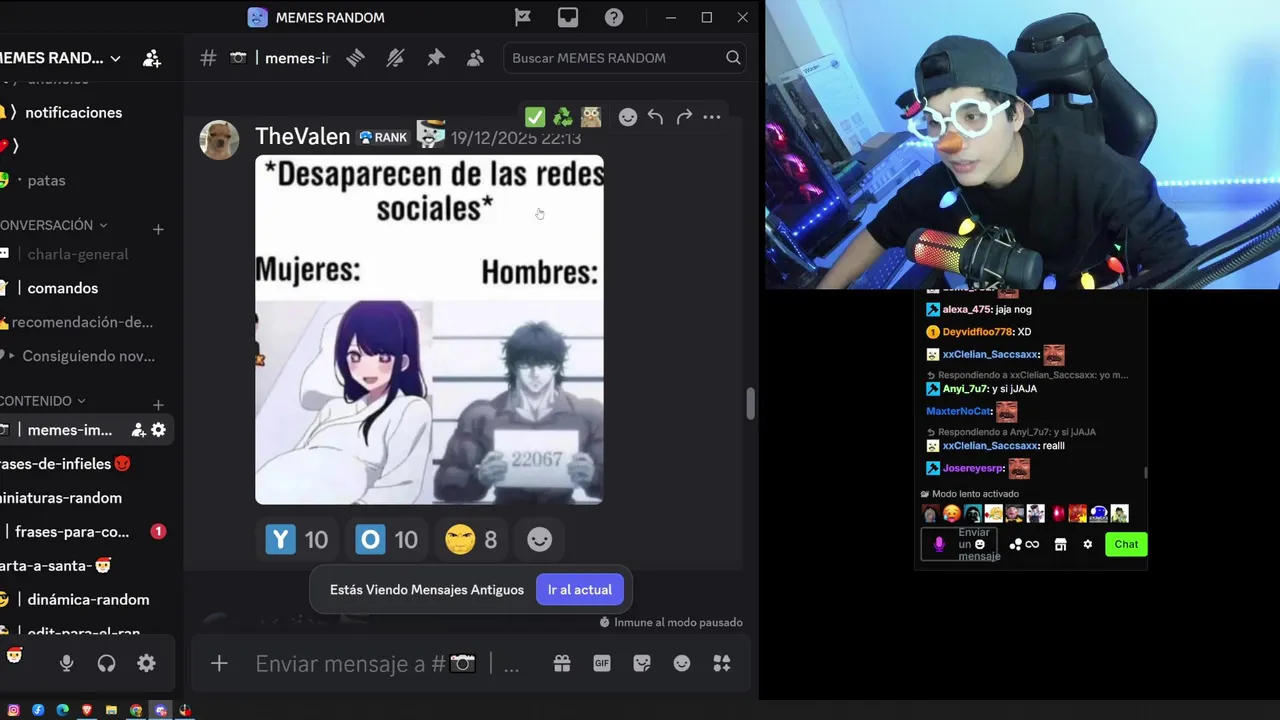This screenshot has width=1280, height=720.
Task: Open the meme image attachment
Action: tap(429, 329)
